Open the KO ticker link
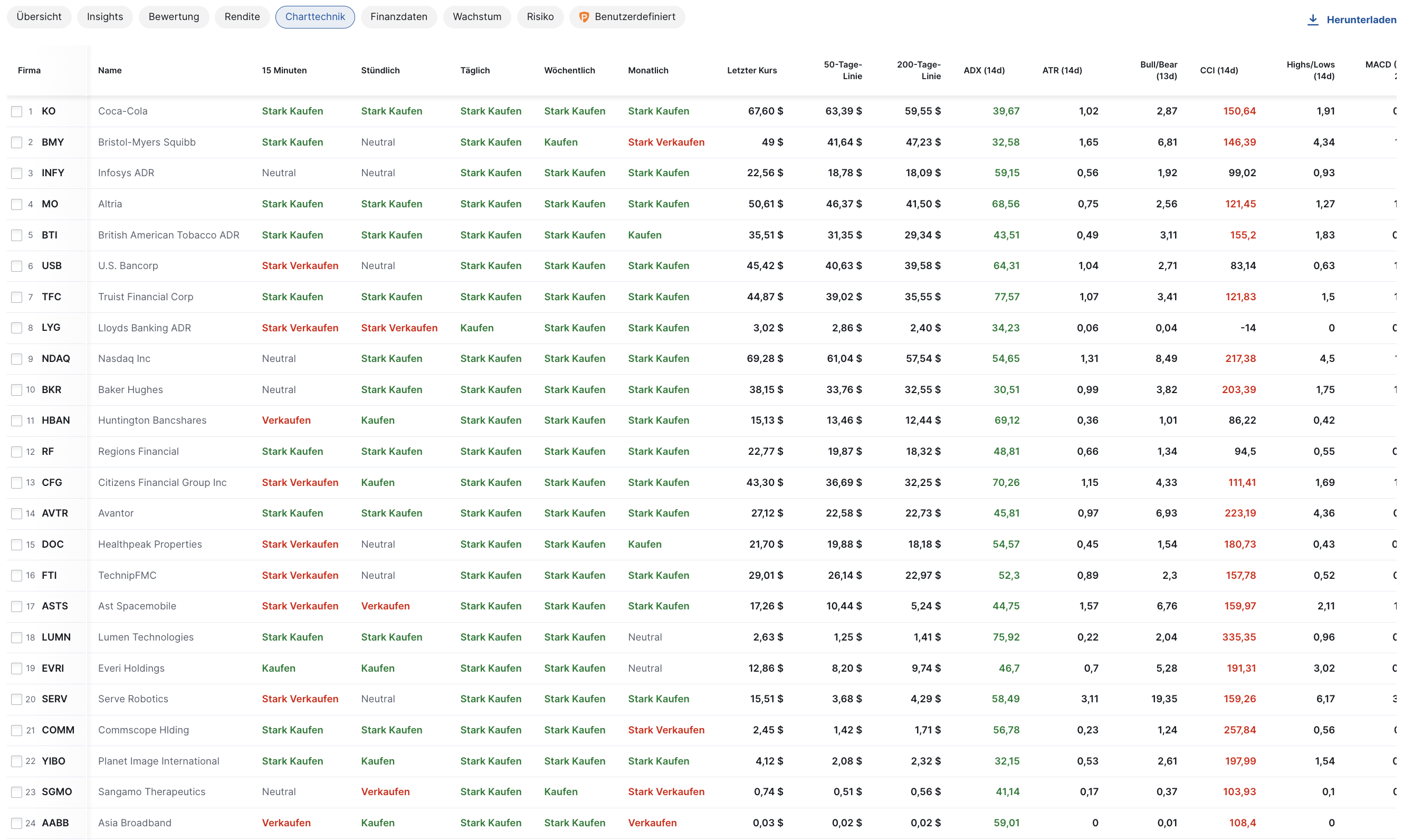1413x840 pixels. (49, 111)
